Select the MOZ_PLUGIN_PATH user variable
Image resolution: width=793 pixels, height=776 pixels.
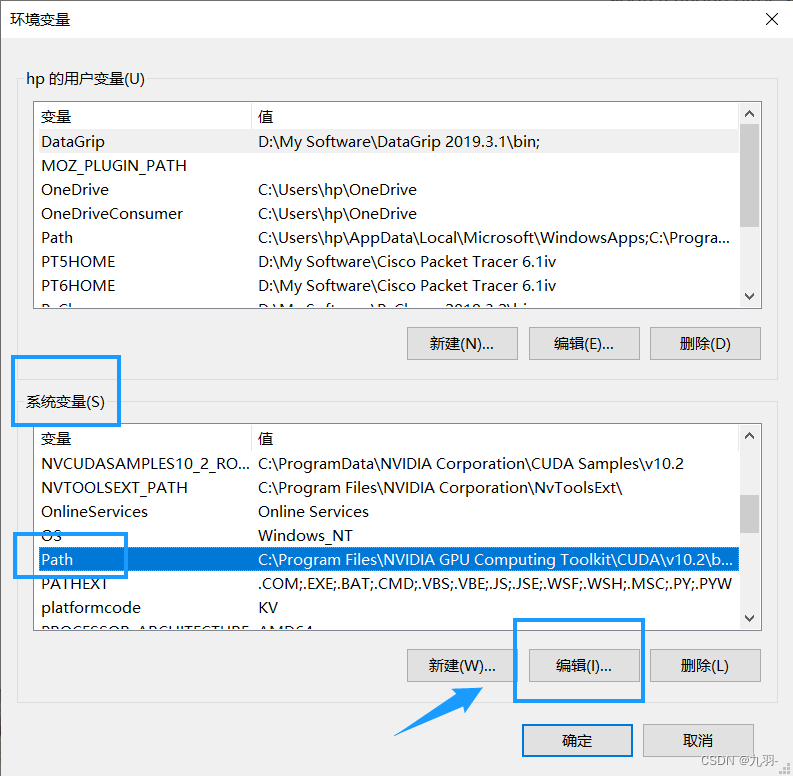click(388, 165)
